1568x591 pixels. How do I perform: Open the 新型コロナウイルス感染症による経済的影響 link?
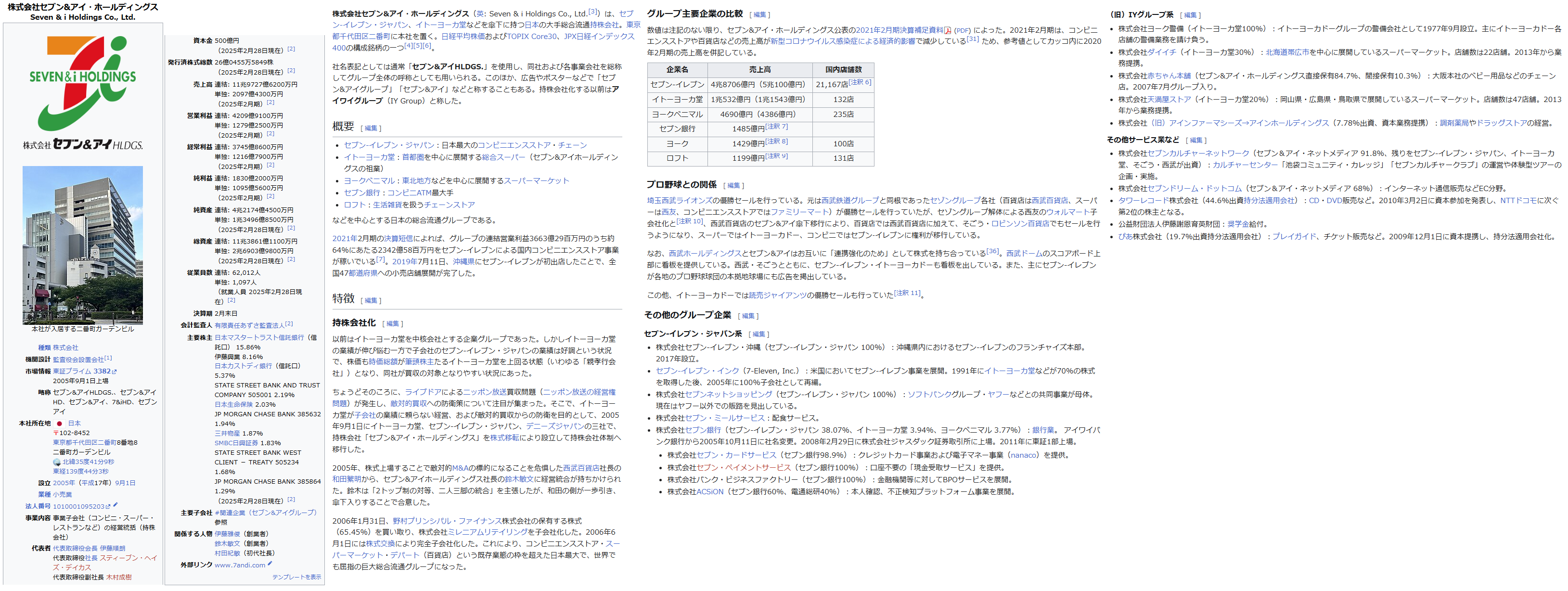tap(843, 42)
